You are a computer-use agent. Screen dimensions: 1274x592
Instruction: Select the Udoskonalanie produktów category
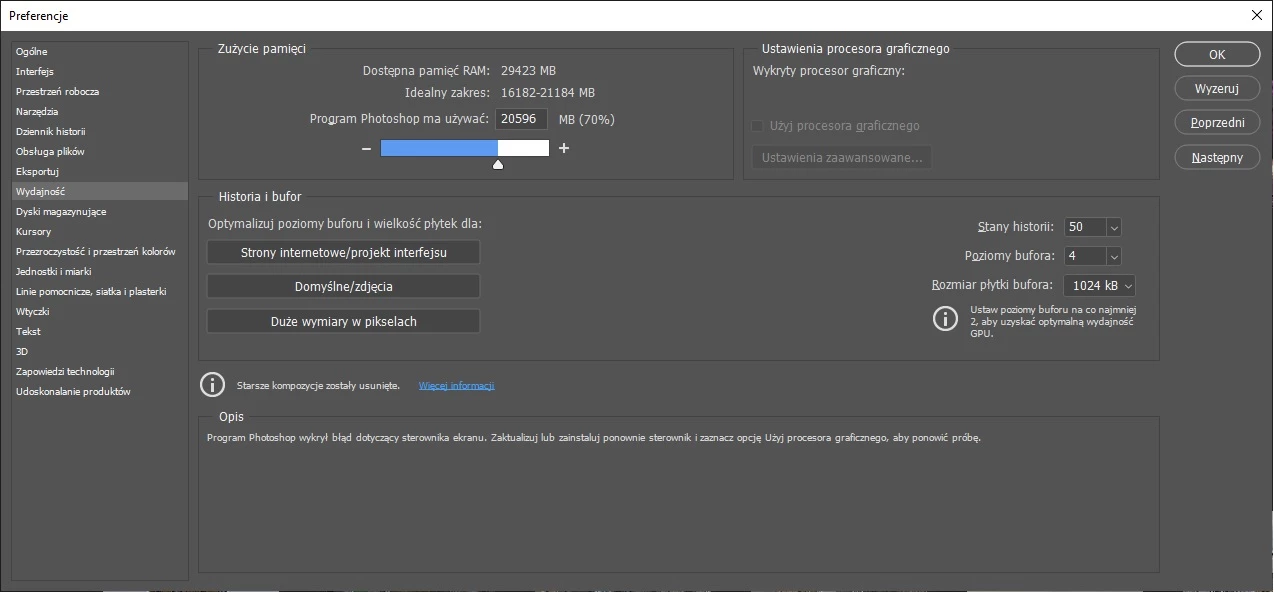tap(99, 391)
